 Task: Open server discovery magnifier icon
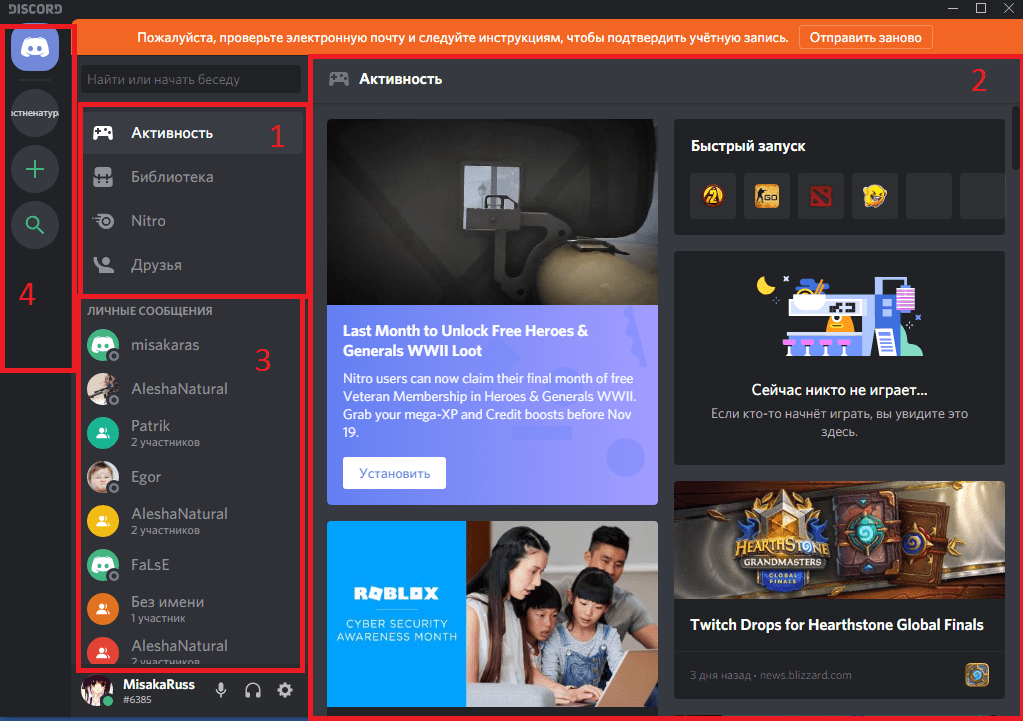(x=35, y=225)
